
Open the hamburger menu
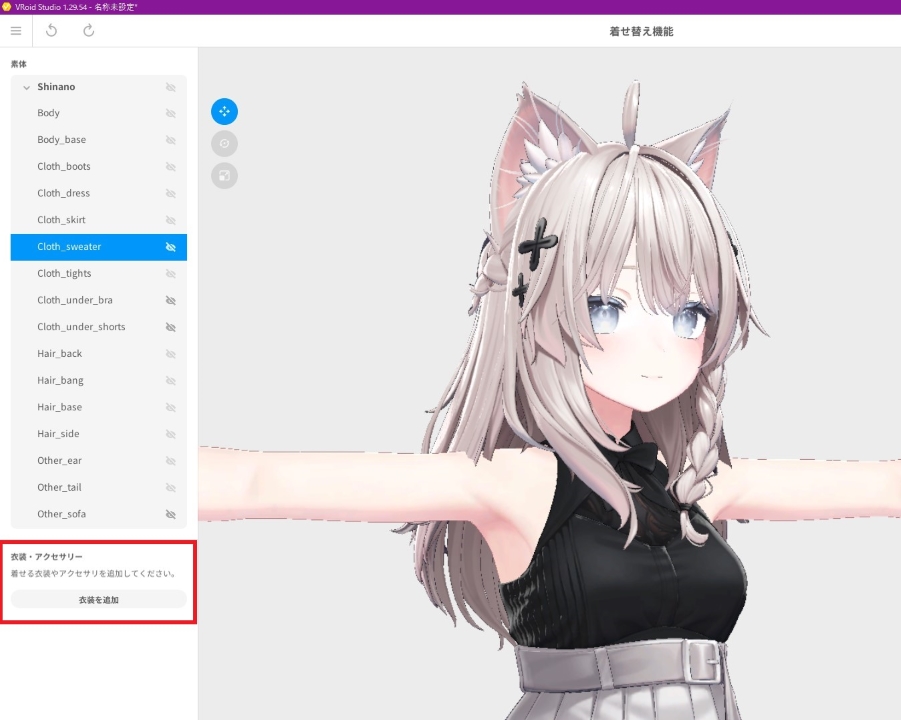pyautogui.click(x=16, y=30)
